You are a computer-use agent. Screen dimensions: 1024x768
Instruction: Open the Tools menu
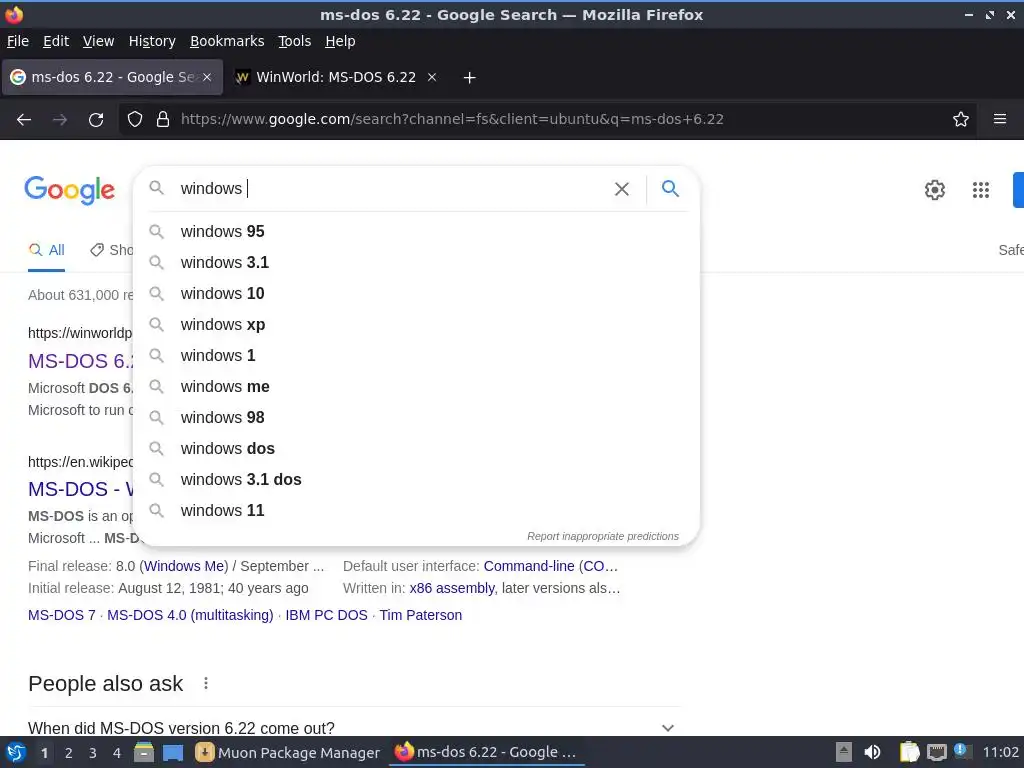coord(295,41)
